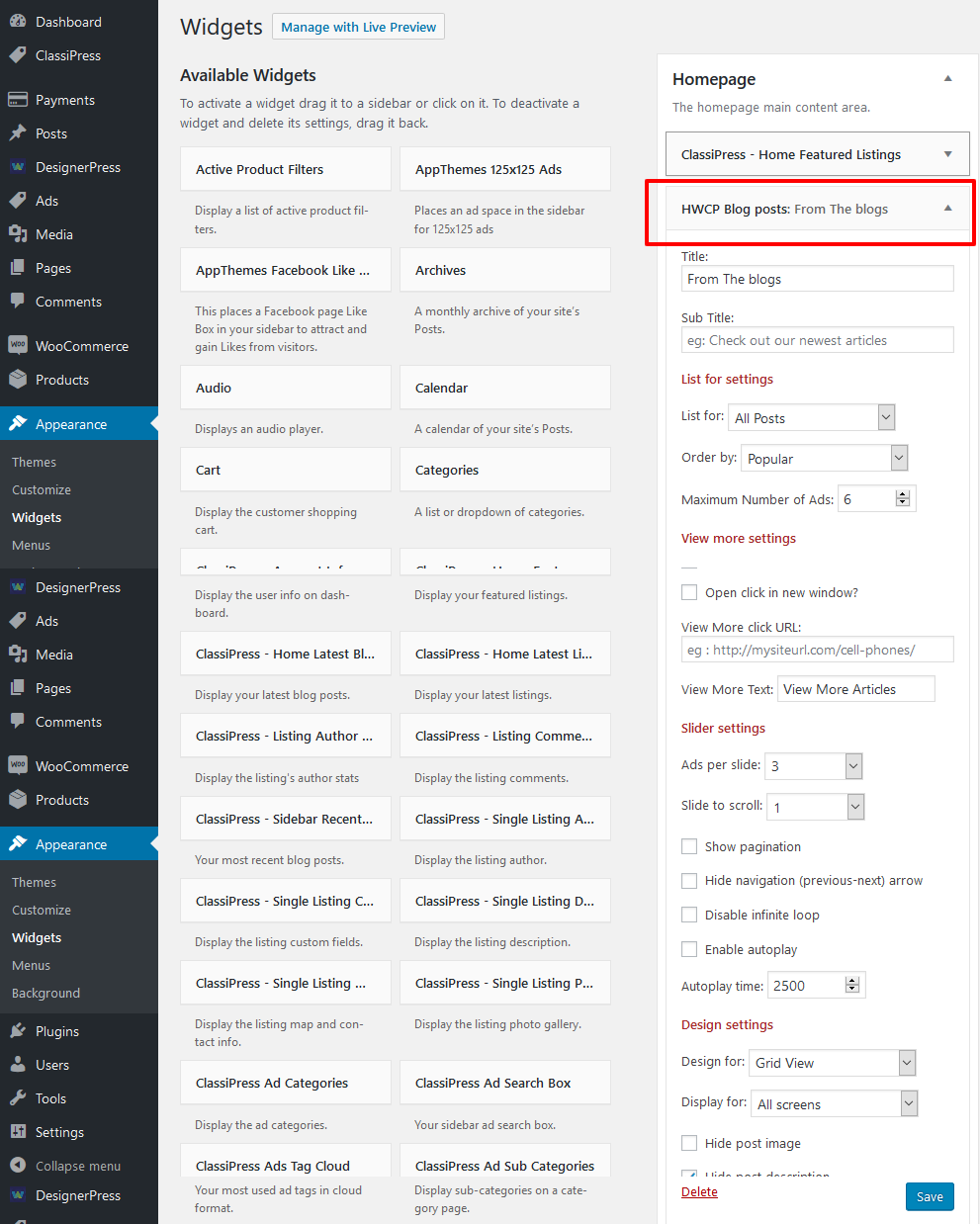Viewport: 980px width, 1224px height.
Task: Select ClassiPress - Listing Comme... widget
Action: point(505,736)
